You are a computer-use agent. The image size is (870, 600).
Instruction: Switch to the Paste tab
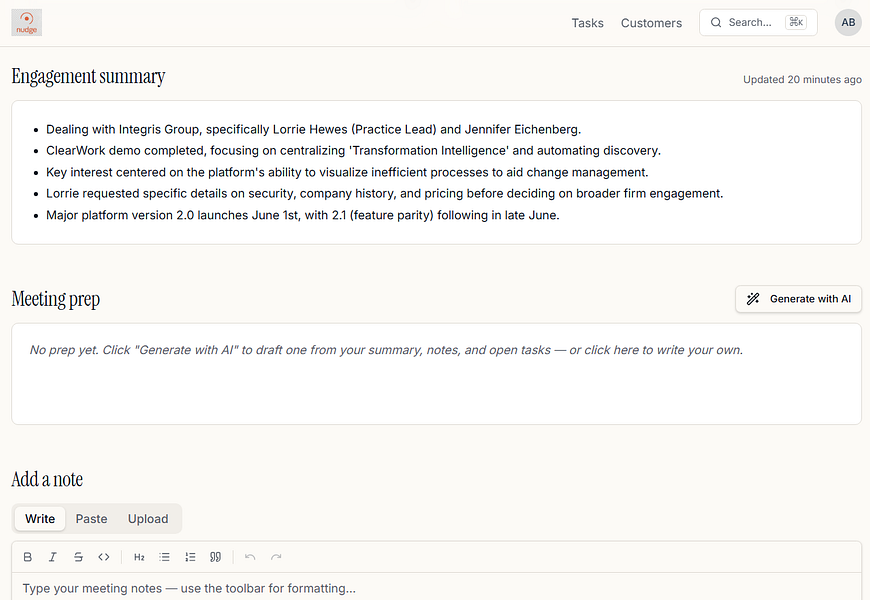coord(92,518)
